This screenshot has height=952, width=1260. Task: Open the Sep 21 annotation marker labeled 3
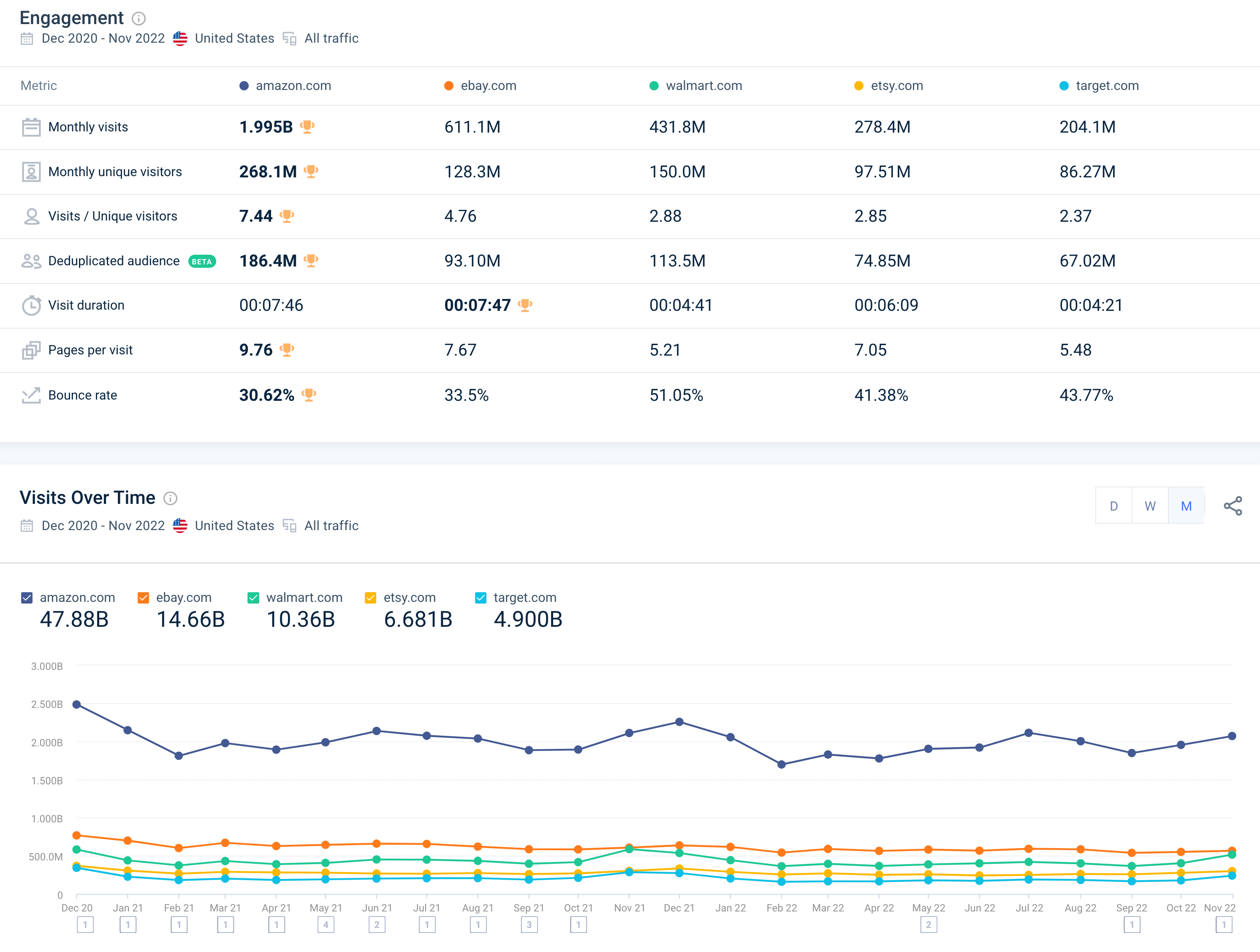[x=529, y=925]
